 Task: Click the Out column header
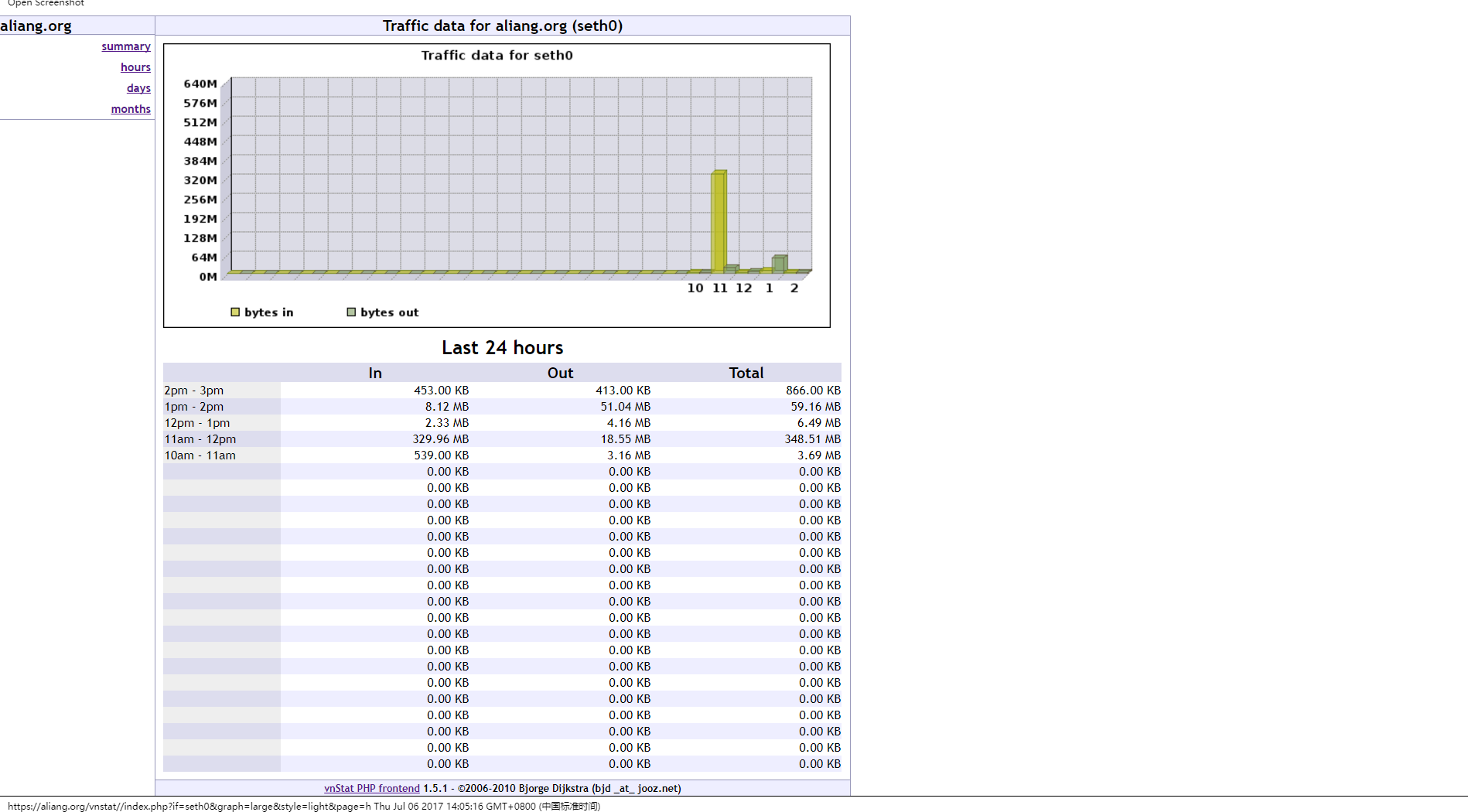(560, 373)
